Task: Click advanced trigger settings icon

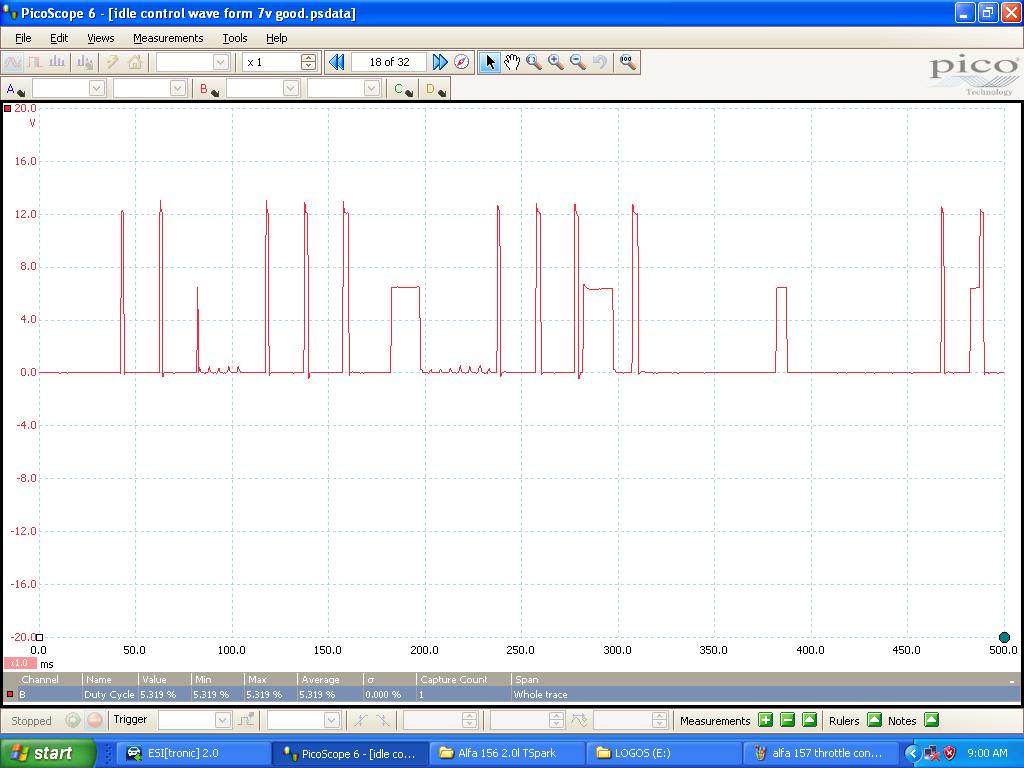Action: click(x=246, y=720)
